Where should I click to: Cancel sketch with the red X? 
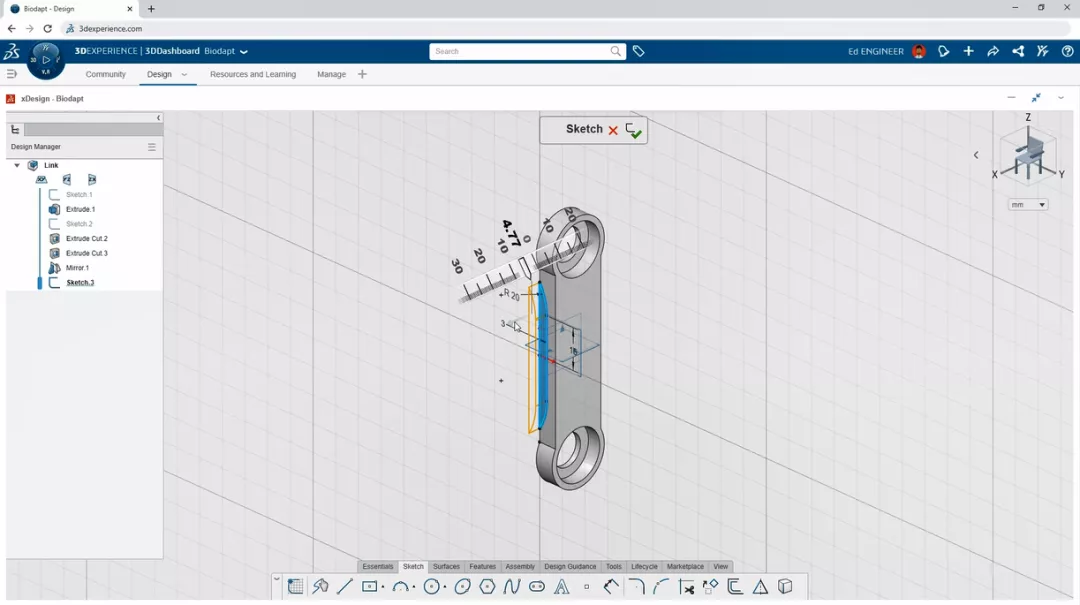pyautogui.click(x=613, y=130)
